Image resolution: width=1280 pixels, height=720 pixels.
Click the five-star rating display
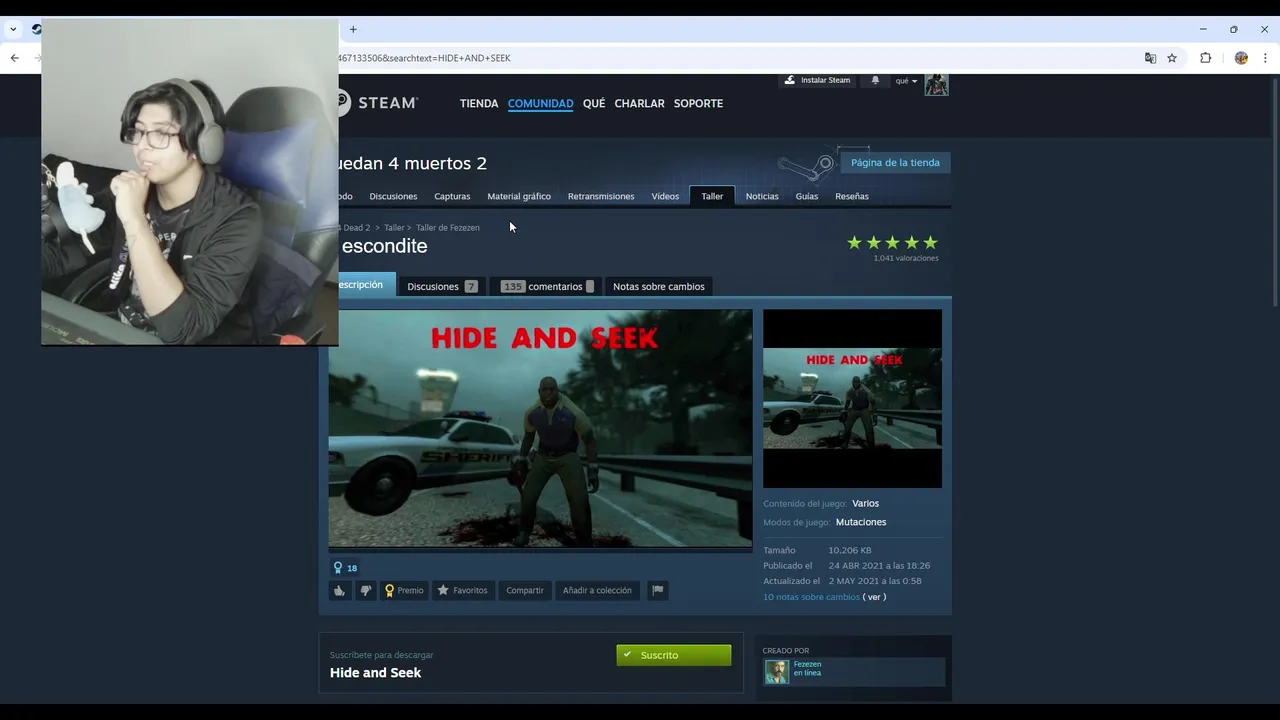[x=892, y=243]
